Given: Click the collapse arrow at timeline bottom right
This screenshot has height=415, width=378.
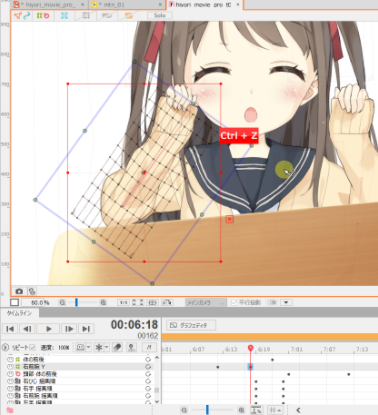Looking at the screenshot, I should click(x=298, y=410).
